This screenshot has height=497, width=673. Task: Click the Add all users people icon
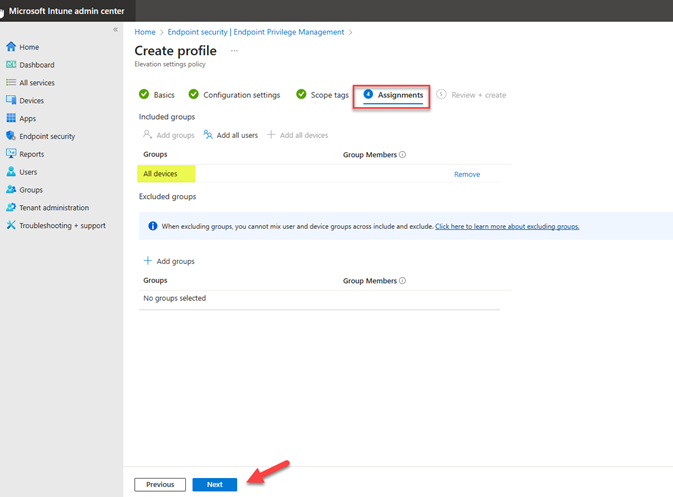(208, 135)
